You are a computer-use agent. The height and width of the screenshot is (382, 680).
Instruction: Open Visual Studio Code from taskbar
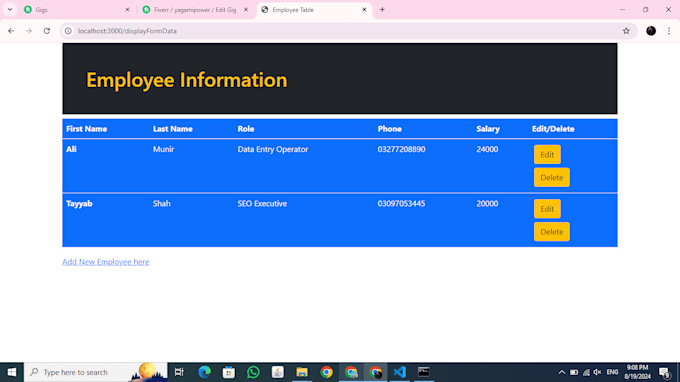tap(399, 372)
